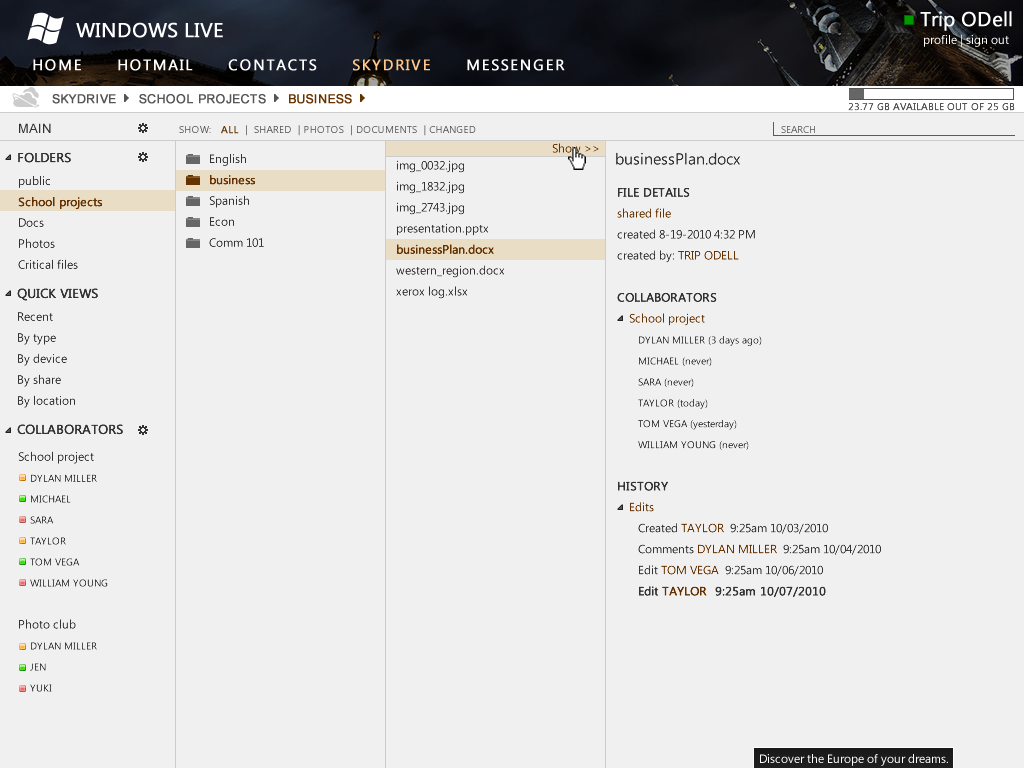The height and width of the screenshot is (768, 1024).
Task: Click the Econ folder icon
Action: [193, 221]
